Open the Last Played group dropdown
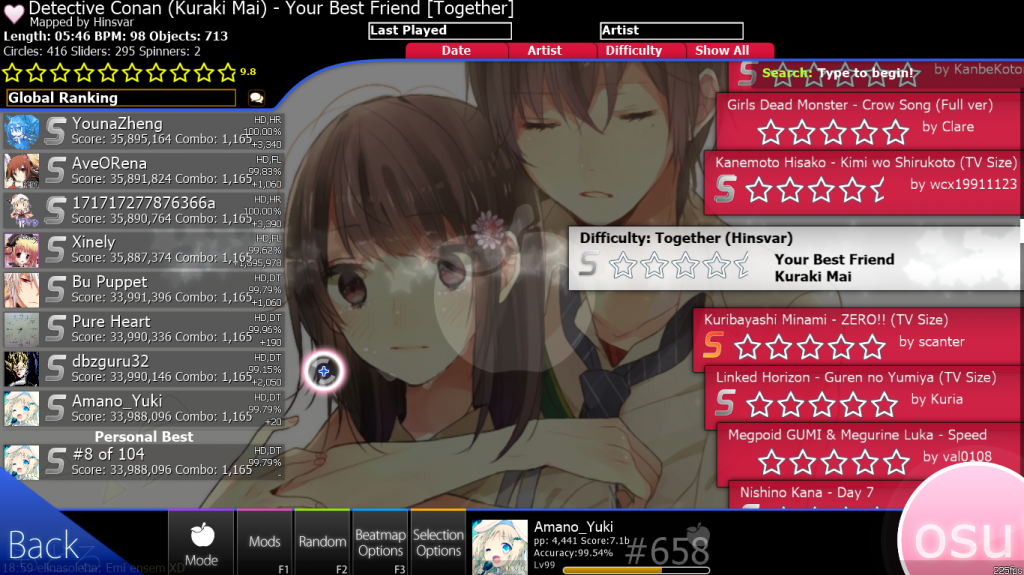Screen dimensions: 1024x575 click(440, 31)
